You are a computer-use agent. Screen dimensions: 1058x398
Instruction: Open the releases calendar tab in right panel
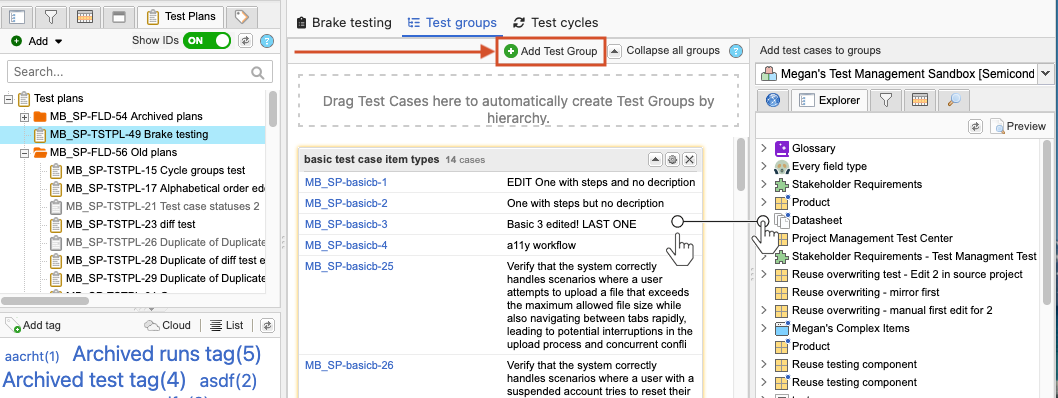[920, 101]
